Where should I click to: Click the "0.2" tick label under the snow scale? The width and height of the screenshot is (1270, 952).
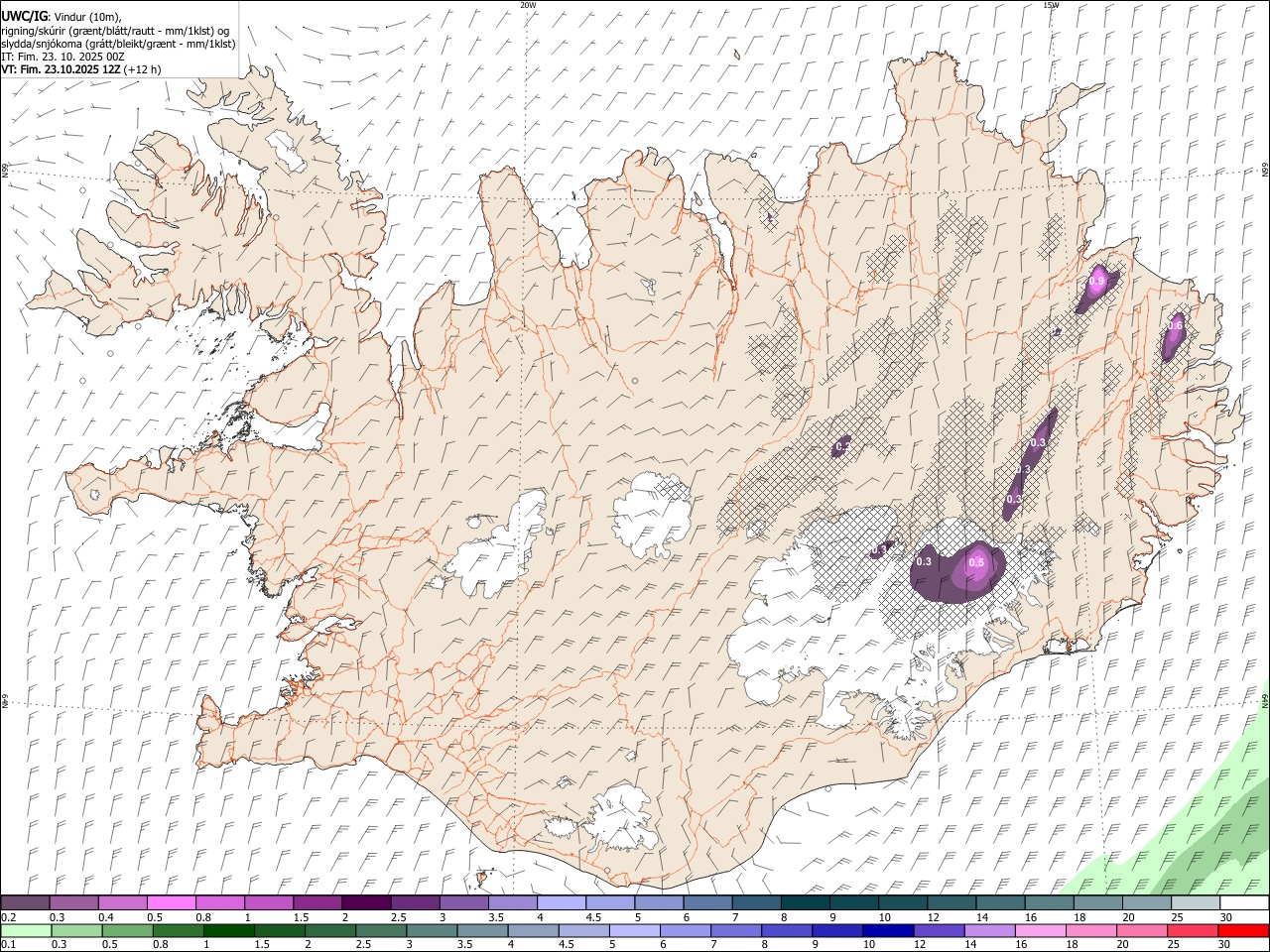point(8,917)
